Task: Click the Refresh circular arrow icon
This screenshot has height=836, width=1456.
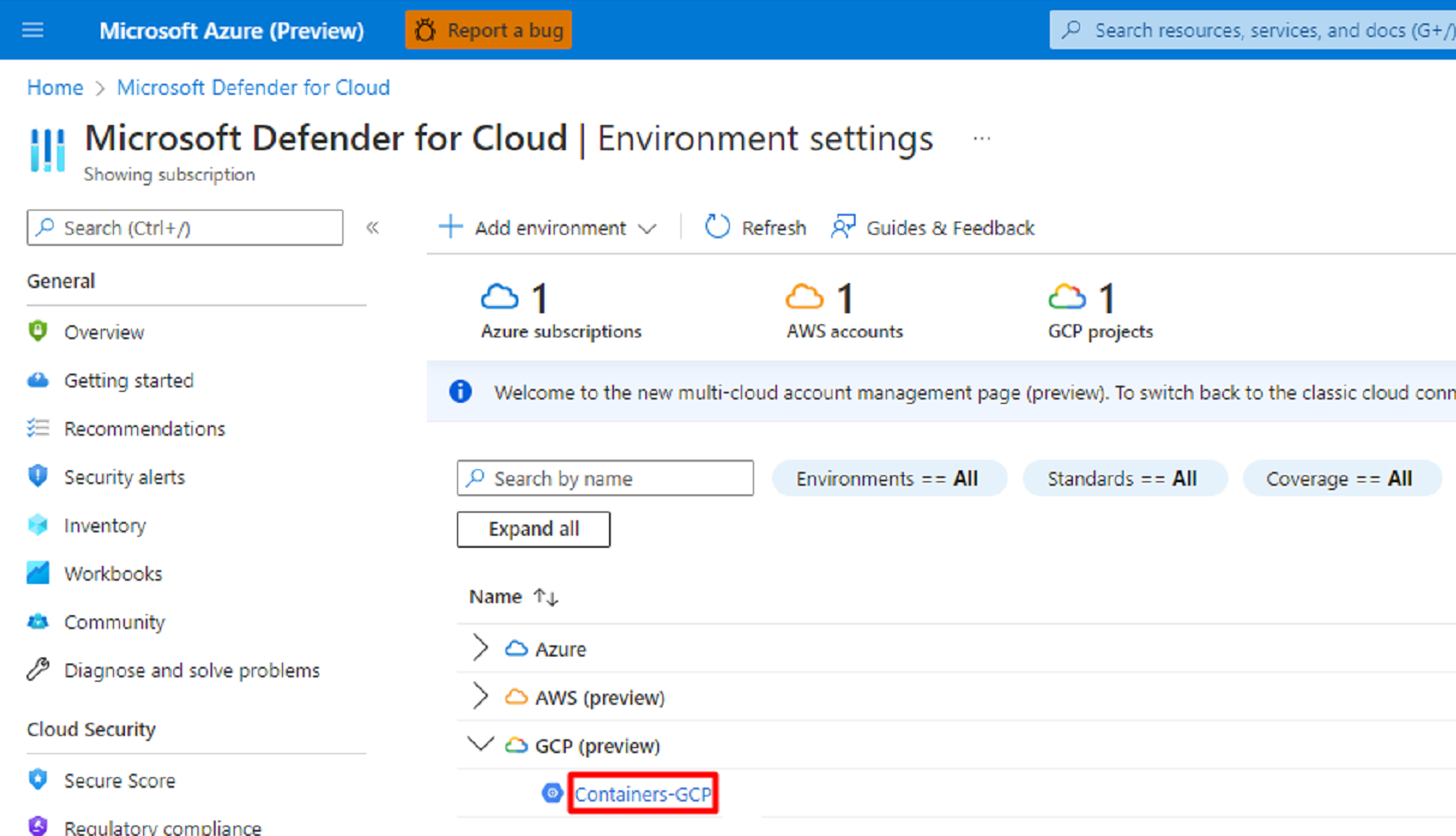Action: click(x=718, y=227)
